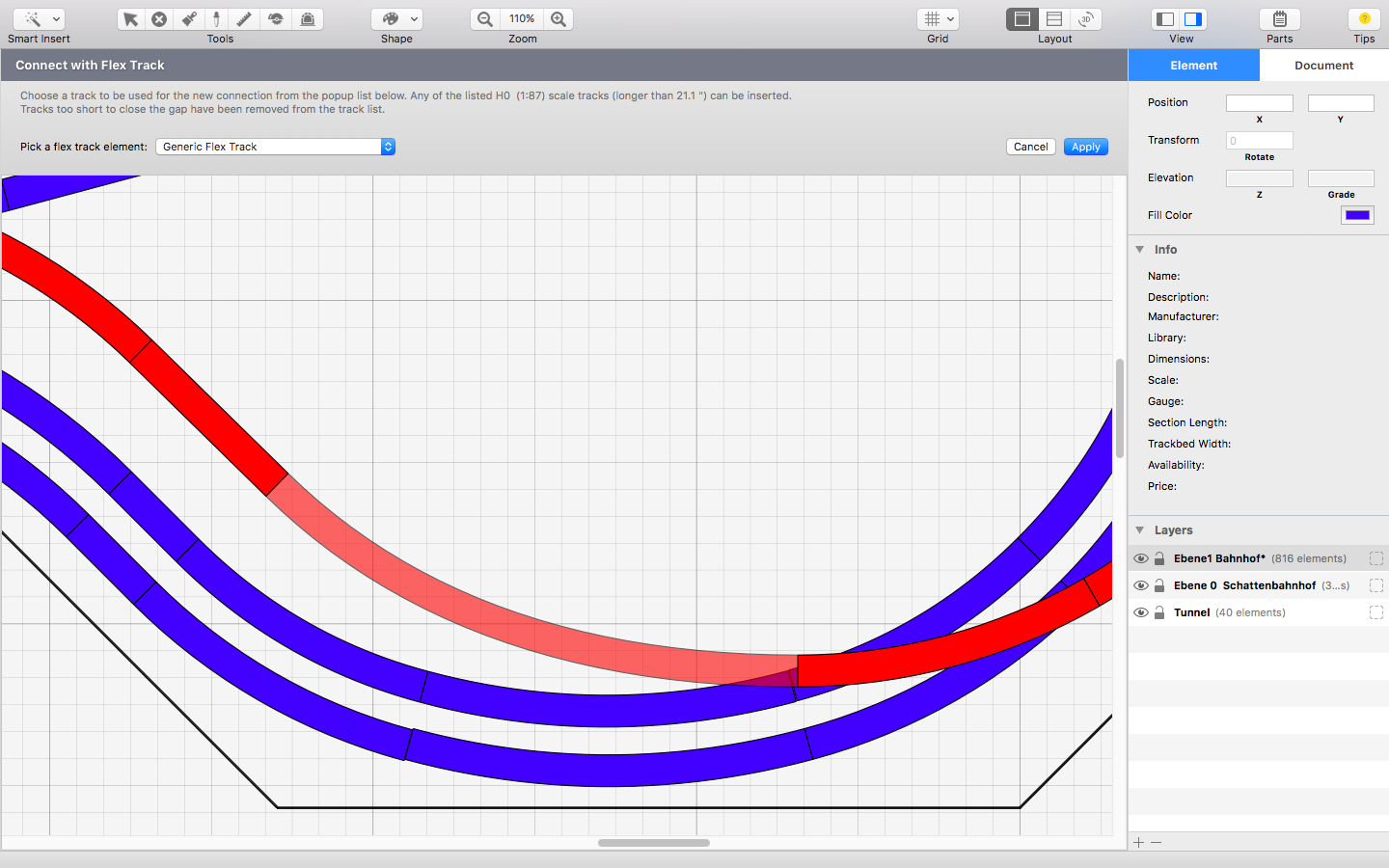
Task: Click the Grid icon in toolbar
Action: (x=932, y=19)
